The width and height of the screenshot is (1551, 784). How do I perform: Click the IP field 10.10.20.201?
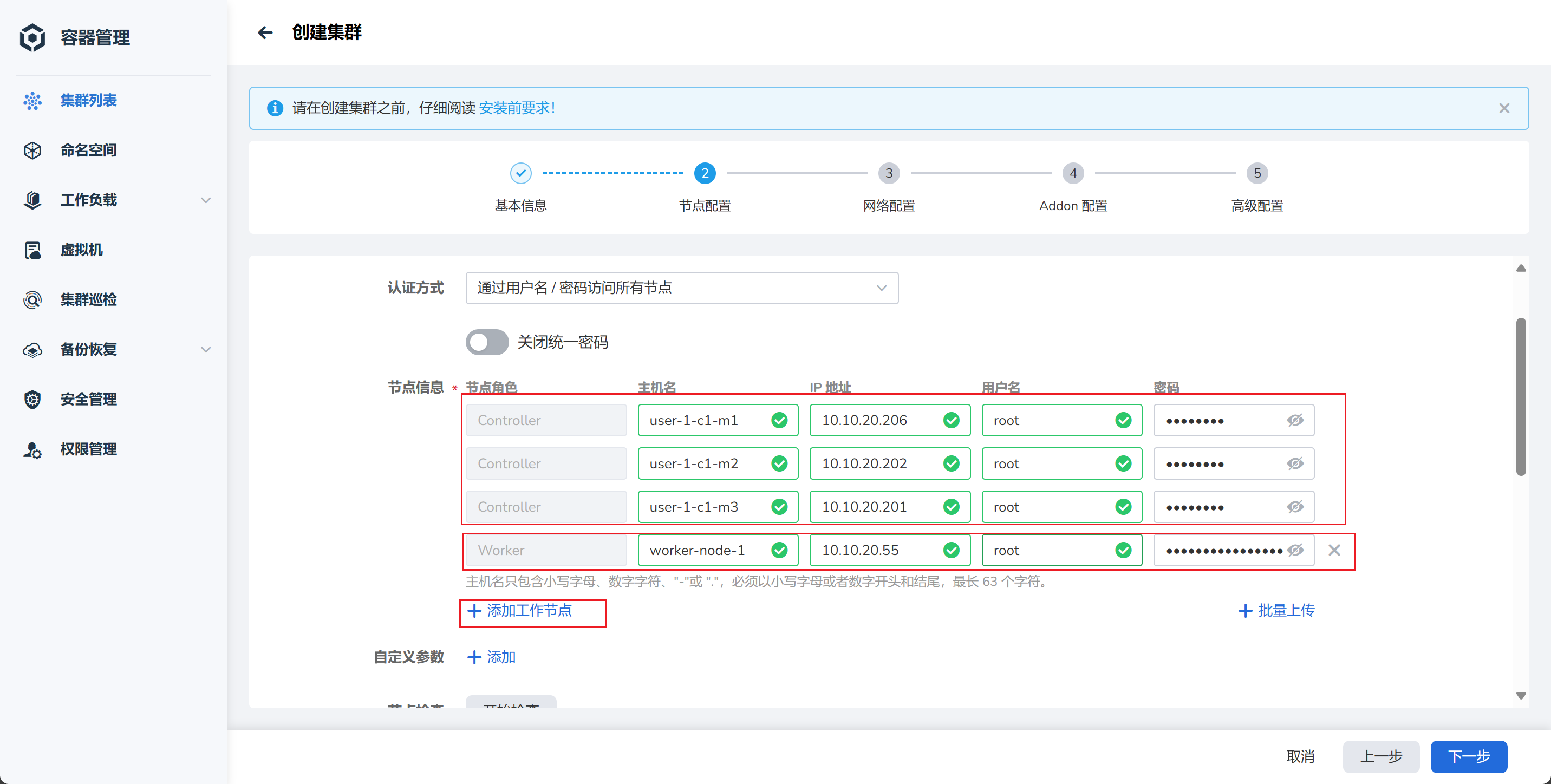[889, 507]
